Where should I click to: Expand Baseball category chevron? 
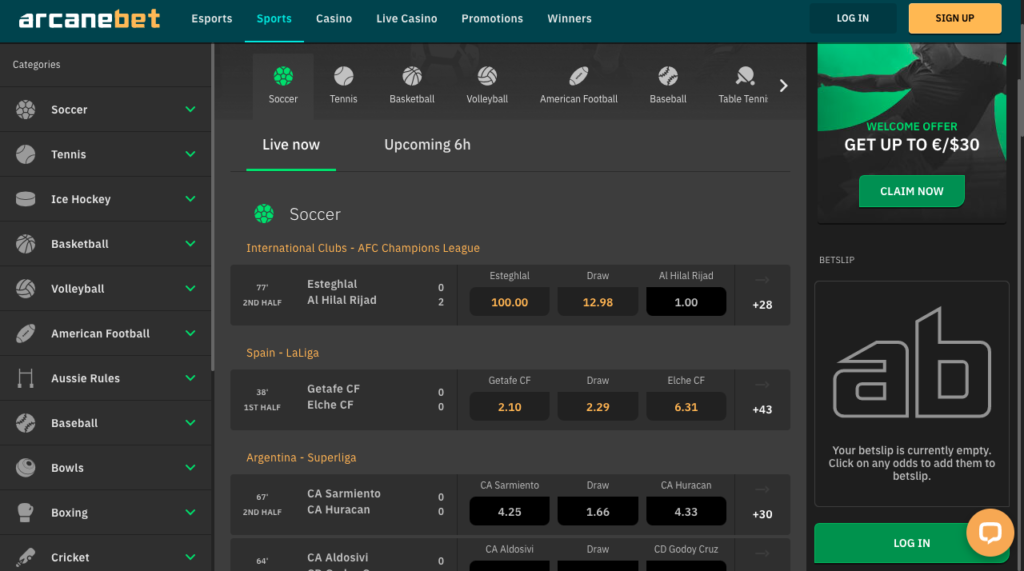pos(190,423)
